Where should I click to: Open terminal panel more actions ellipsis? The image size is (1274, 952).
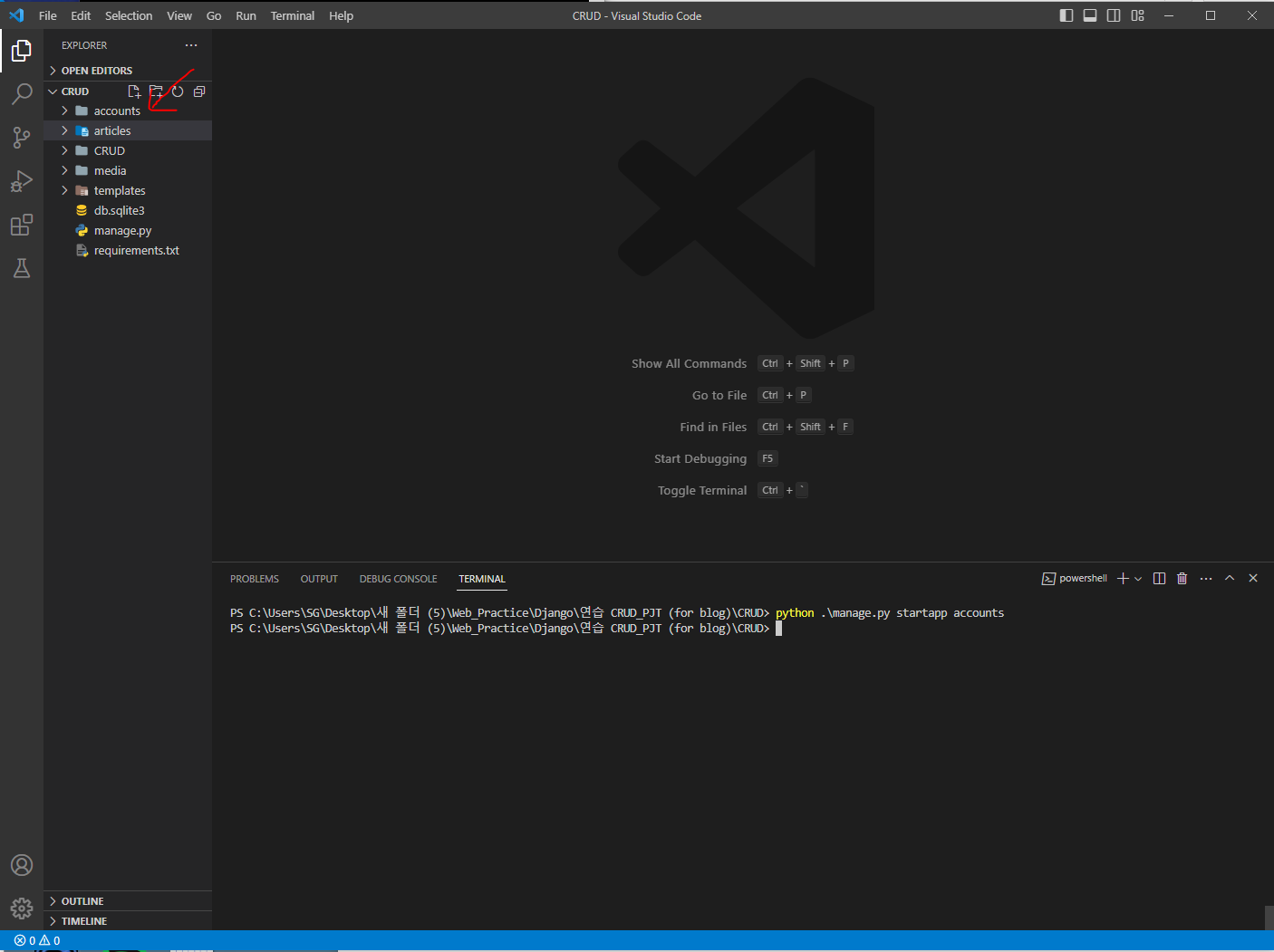(x=1206, y=579)
